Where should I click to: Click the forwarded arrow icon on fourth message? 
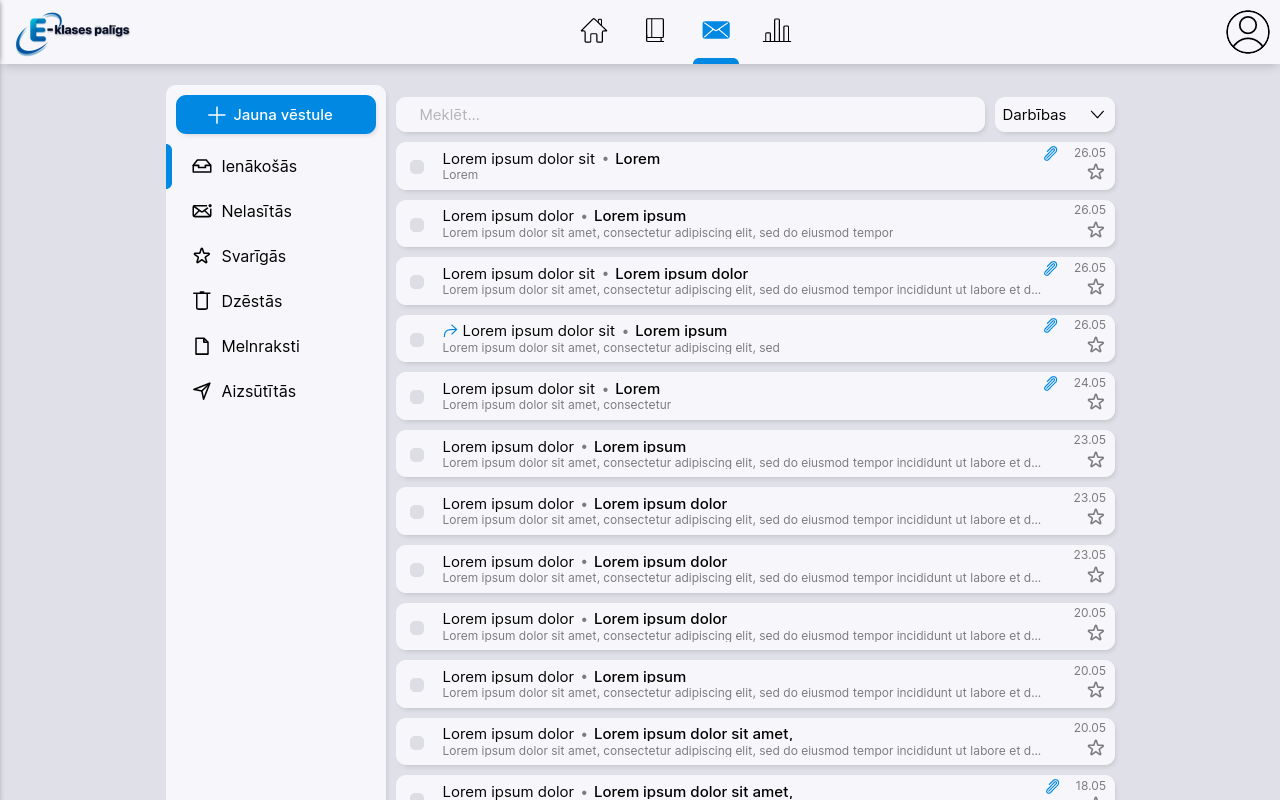point(450,331)
